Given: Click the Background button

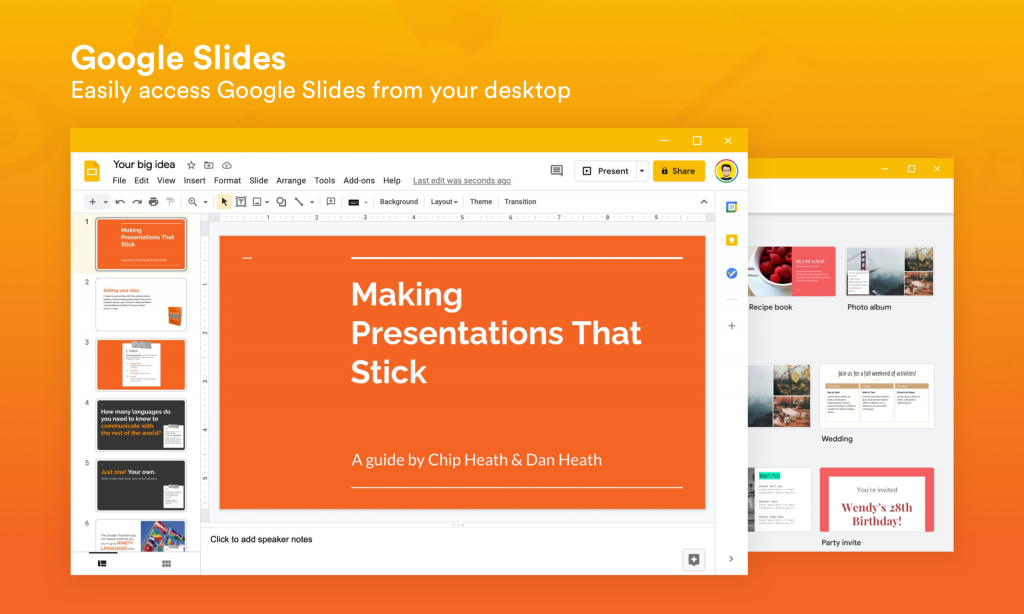Looking at the screenshot, I should pyautogui.click(x=398, y=202).
